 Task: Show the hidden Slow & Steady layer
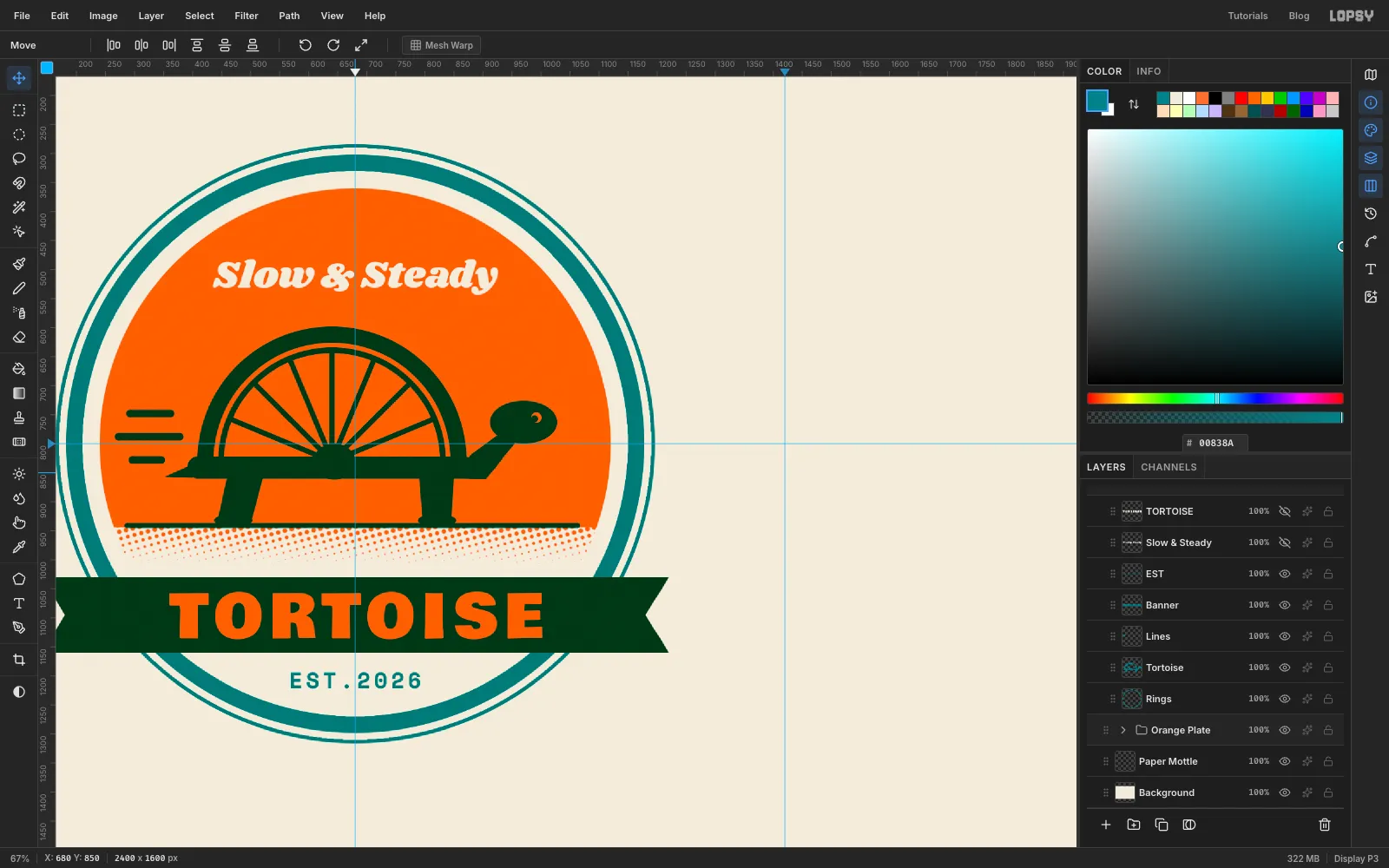point(1285,542)
